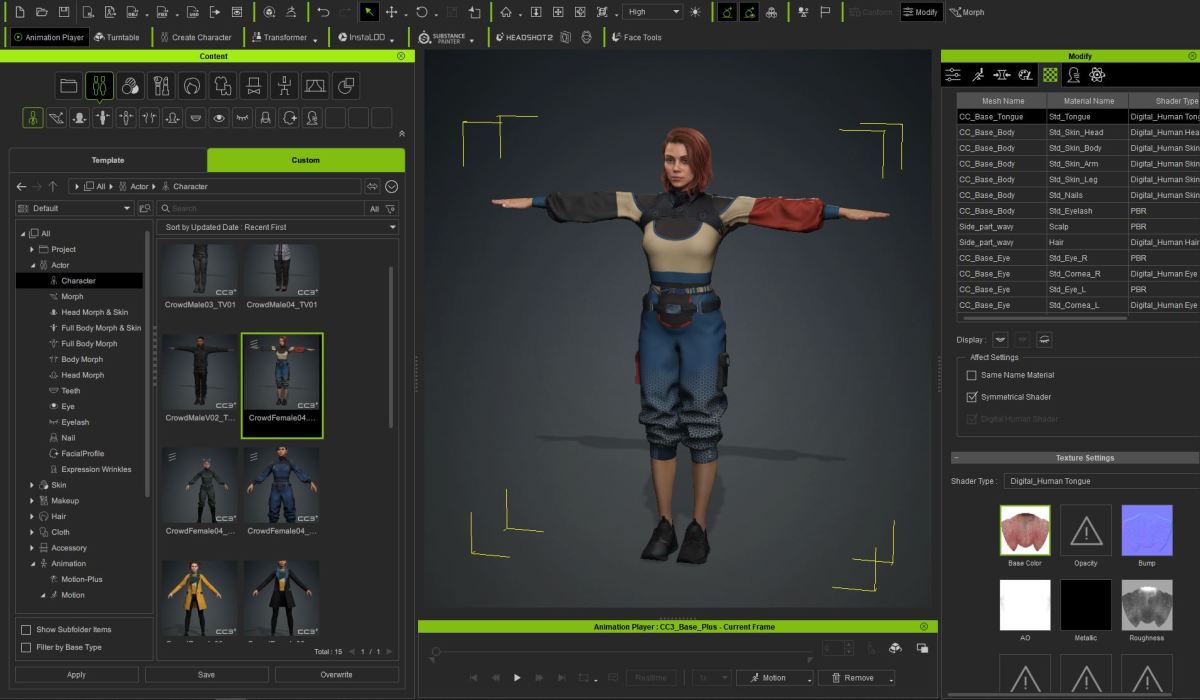Viewport: 1200px width, 700px height.
Task: Expand the Skin tree node
Action: pos(32,485)
